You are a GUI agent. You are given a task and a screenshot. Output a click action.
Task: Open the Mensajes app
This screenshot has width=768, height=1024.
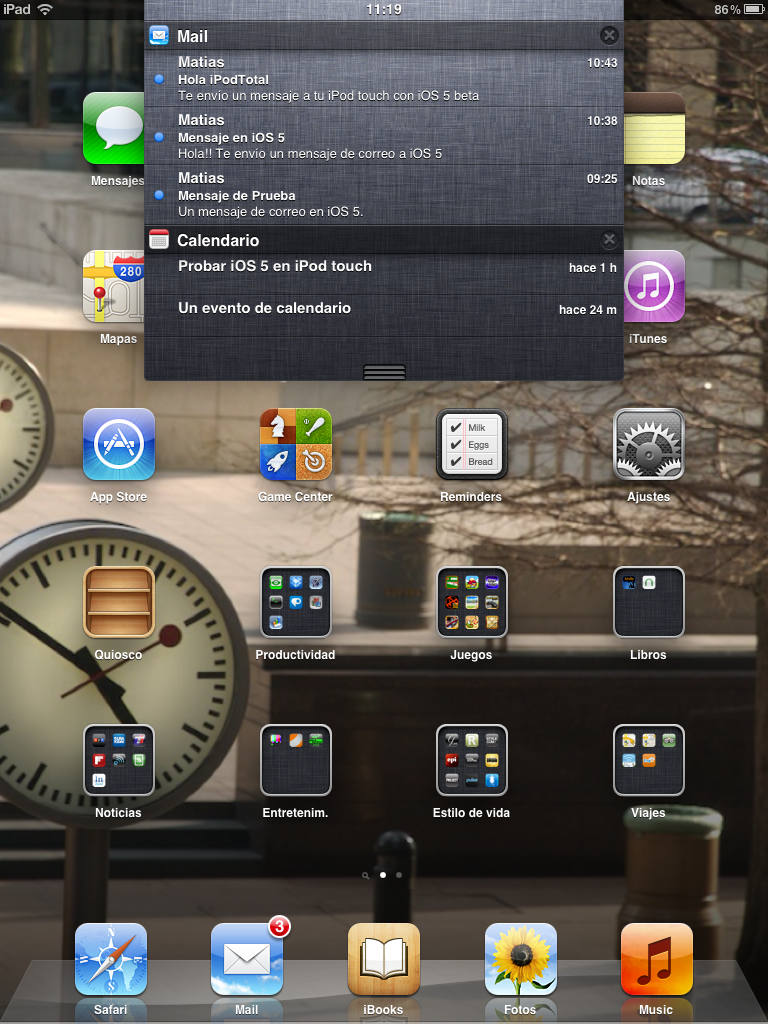[x=114, y=128]
